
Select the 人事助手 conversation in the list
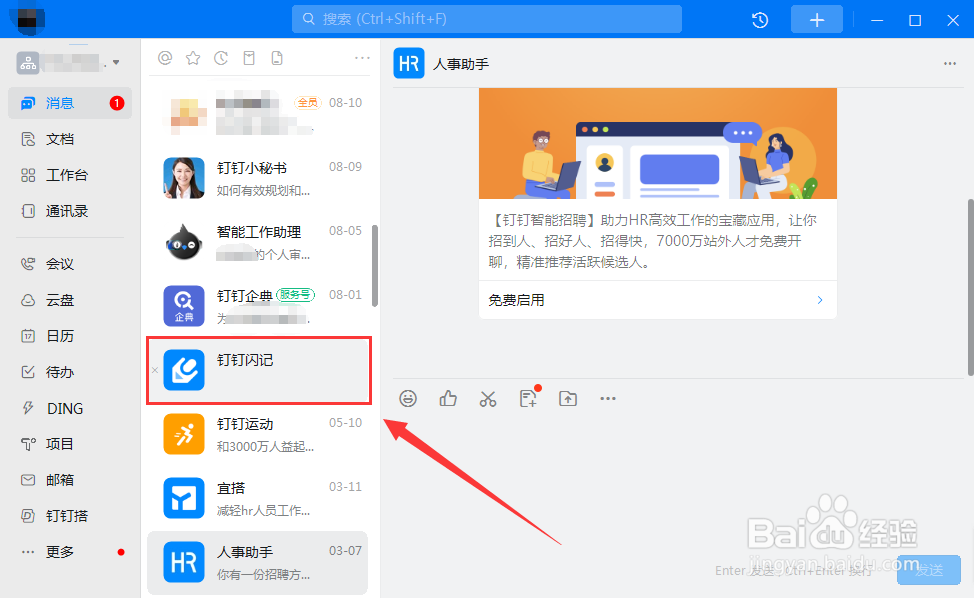point(258,562)
